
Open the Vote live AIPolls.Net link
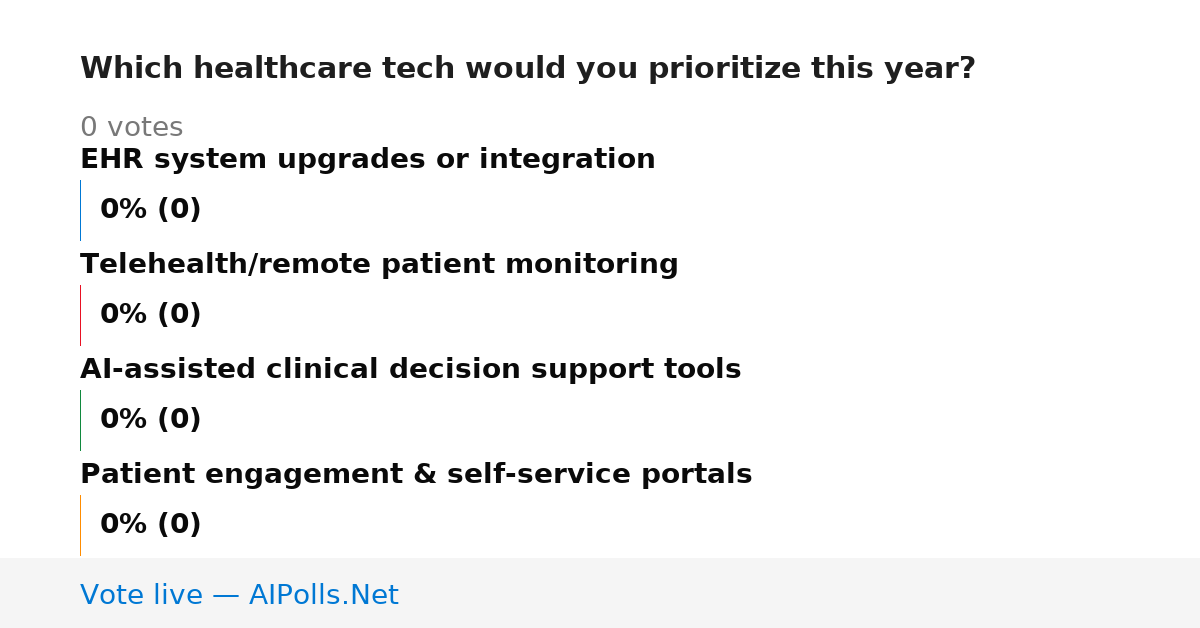(x=239, y=595)
